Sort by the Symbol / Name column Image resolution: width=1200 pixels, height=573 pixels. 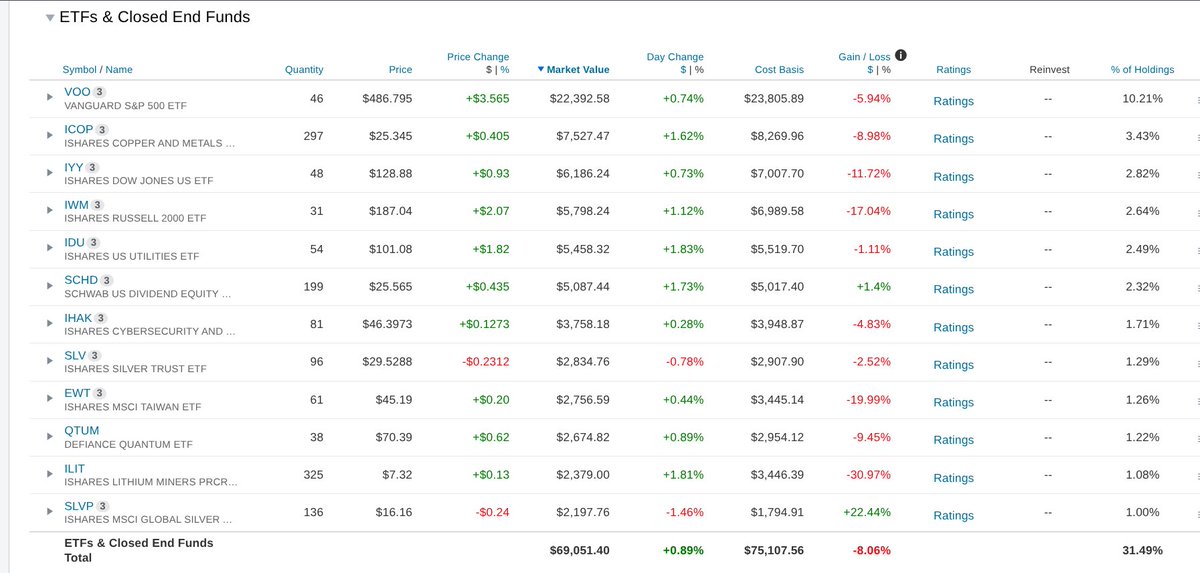[x=97, y=70]
